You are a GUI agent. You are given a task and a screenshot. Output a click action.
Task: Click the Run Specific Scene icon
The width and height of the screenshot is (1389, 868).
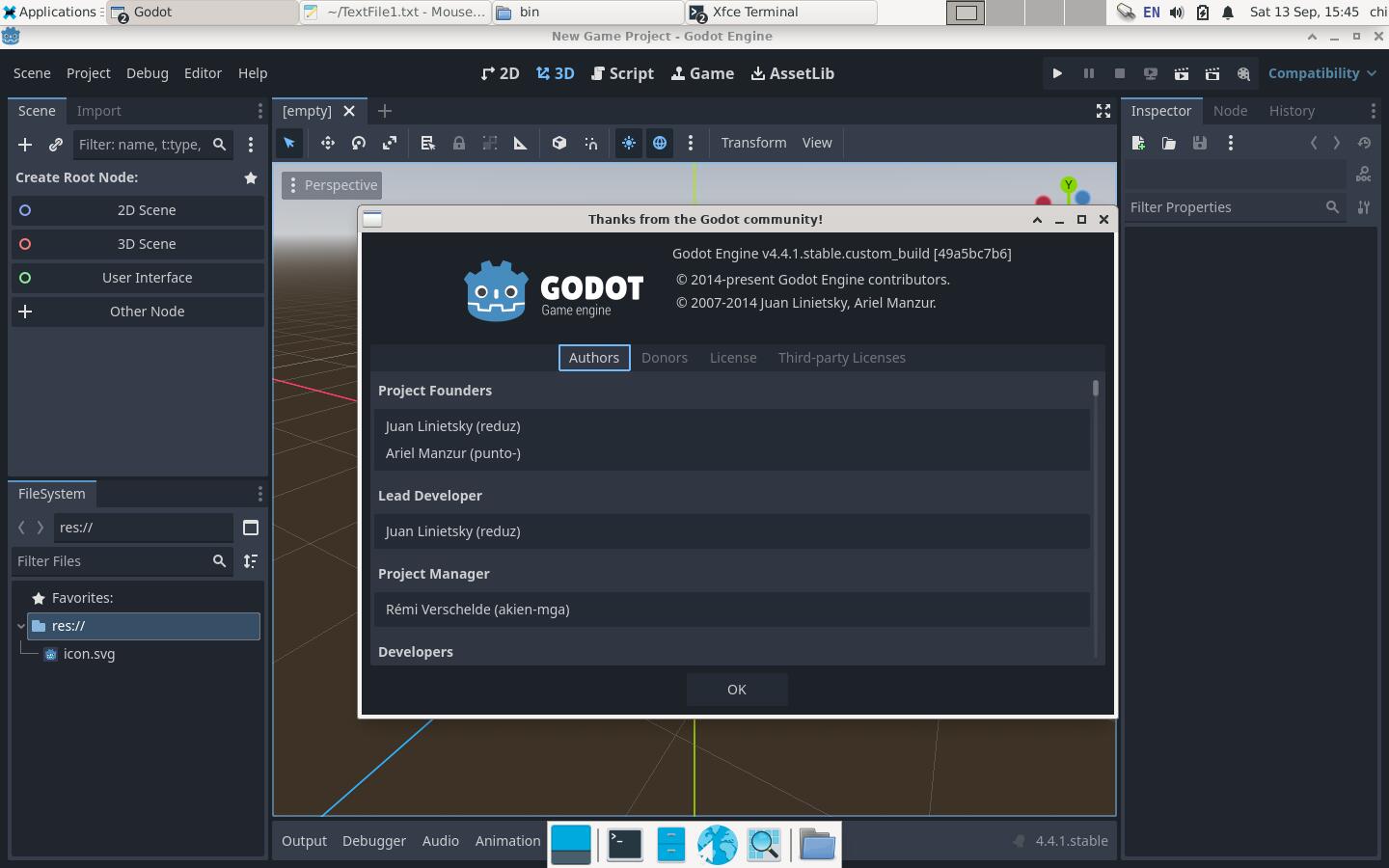(x=1212, y=73)
